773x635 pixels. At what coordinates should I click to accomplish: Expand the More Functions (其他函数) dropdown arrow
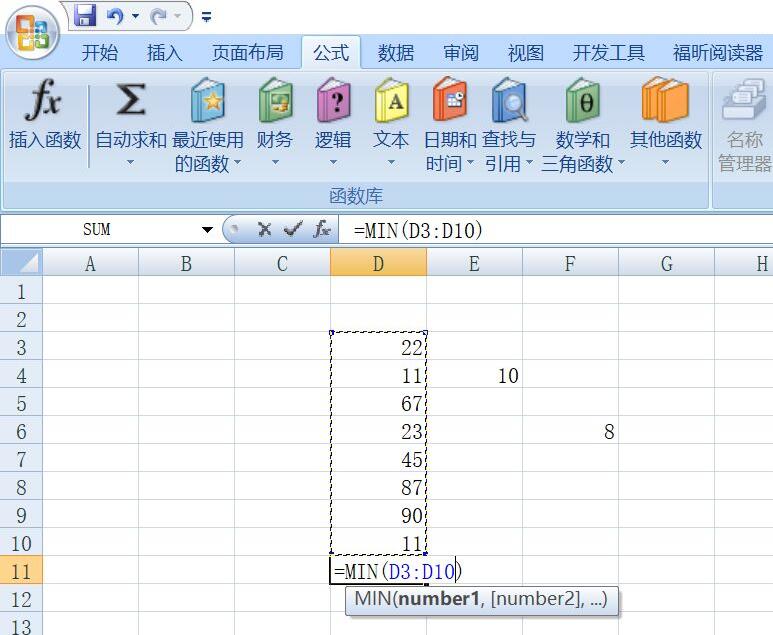click(666, 162)
